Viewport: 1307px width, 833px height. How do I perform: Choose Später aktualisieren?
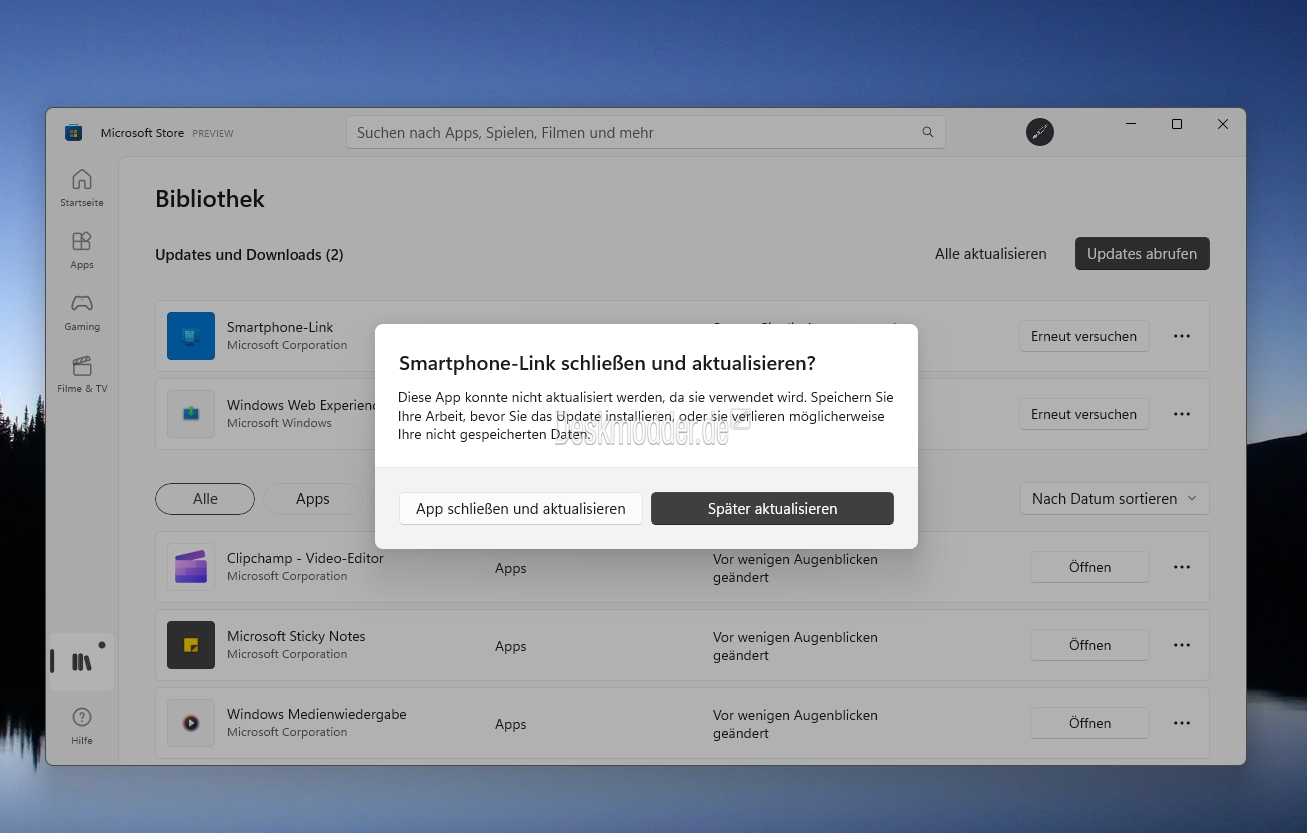[x=772, y=508]
